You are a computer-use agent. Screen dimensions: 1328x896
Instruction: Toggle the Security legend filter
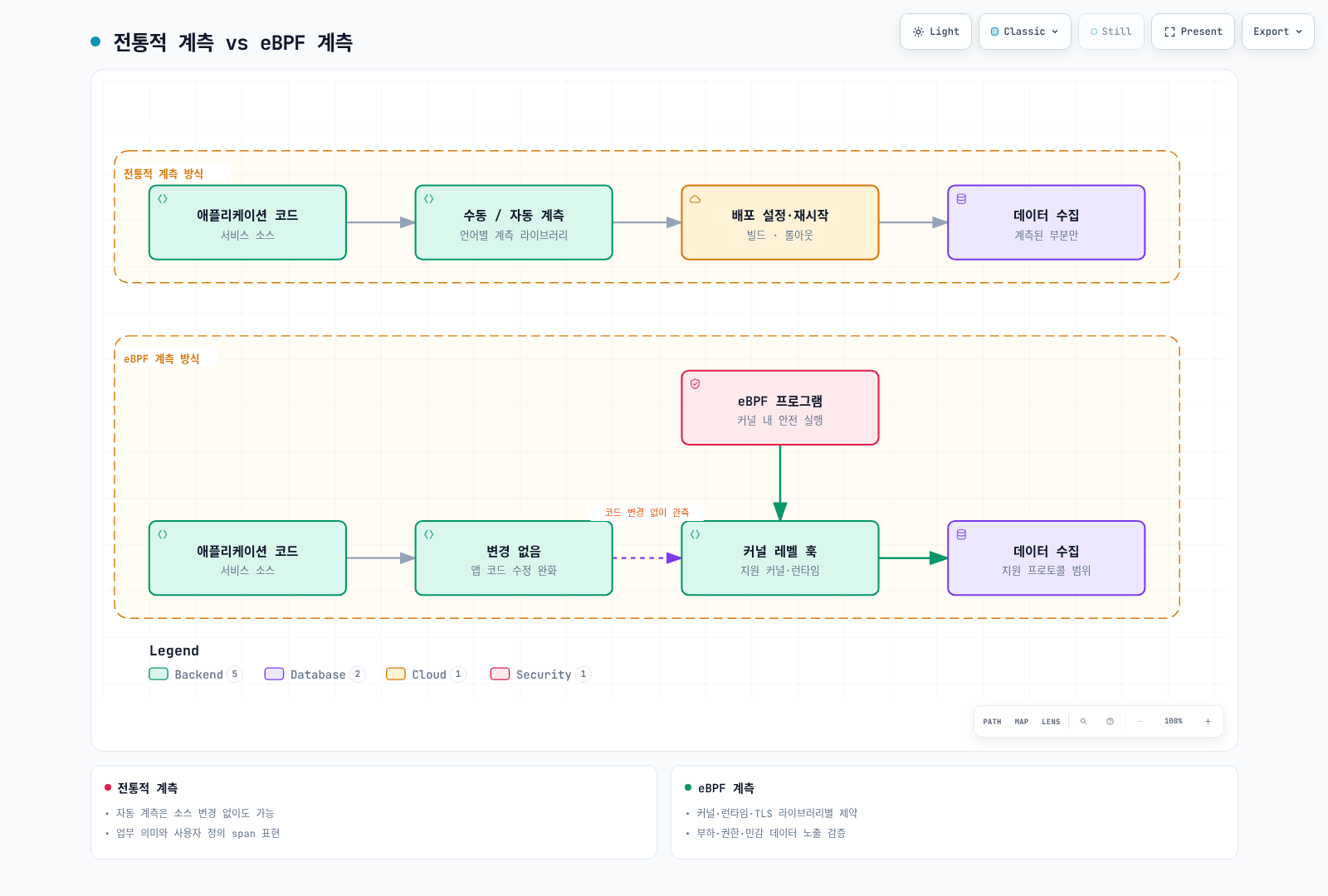(540, 674)
